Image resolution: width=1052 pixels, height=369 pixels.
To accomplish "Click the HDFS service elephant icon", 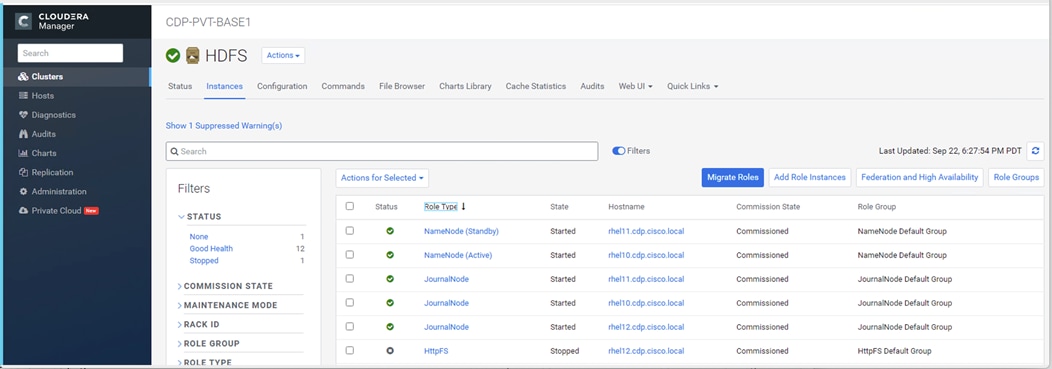I will 193,56.
